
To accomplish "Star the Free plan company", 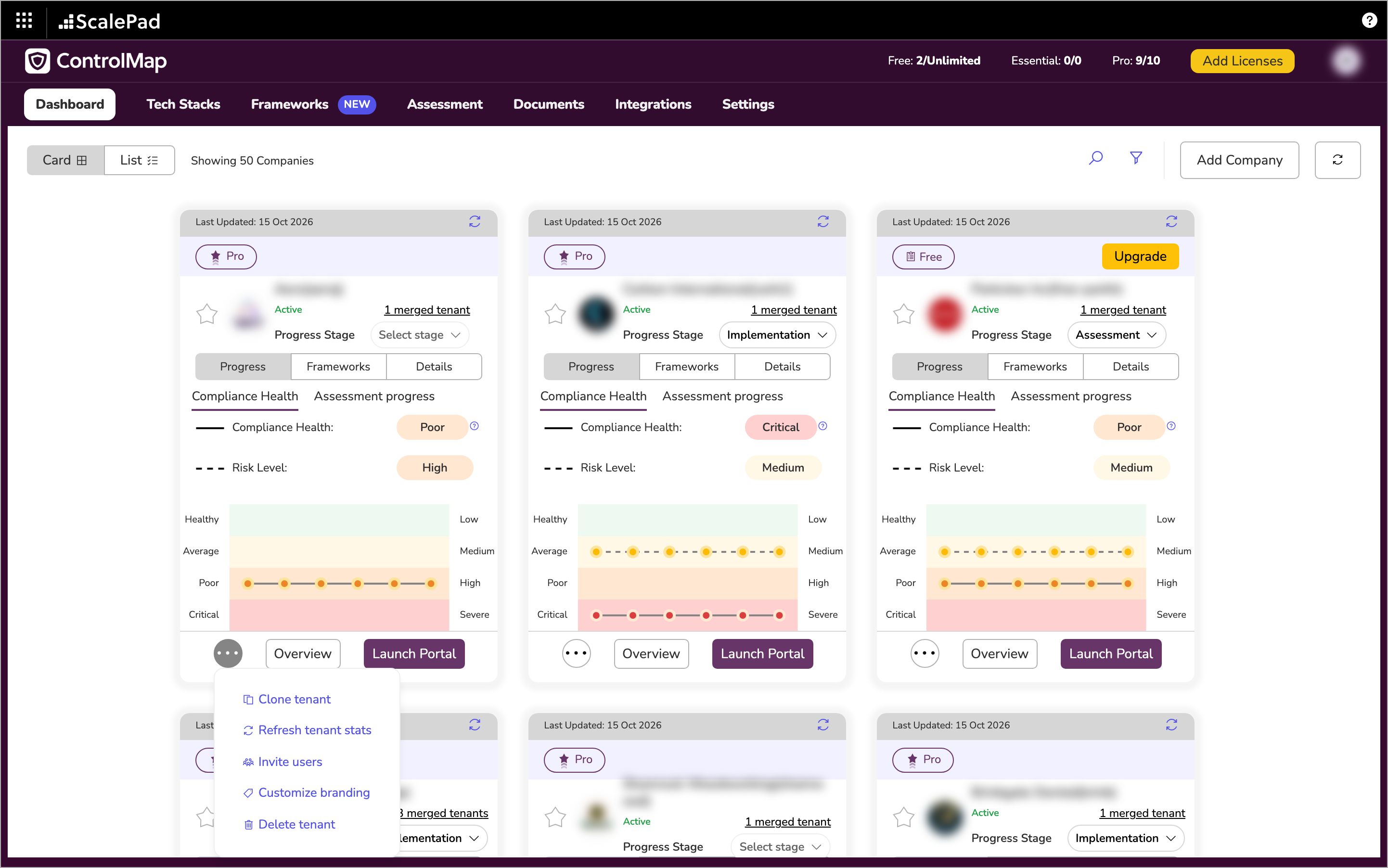I will click(x=904, y=314).
